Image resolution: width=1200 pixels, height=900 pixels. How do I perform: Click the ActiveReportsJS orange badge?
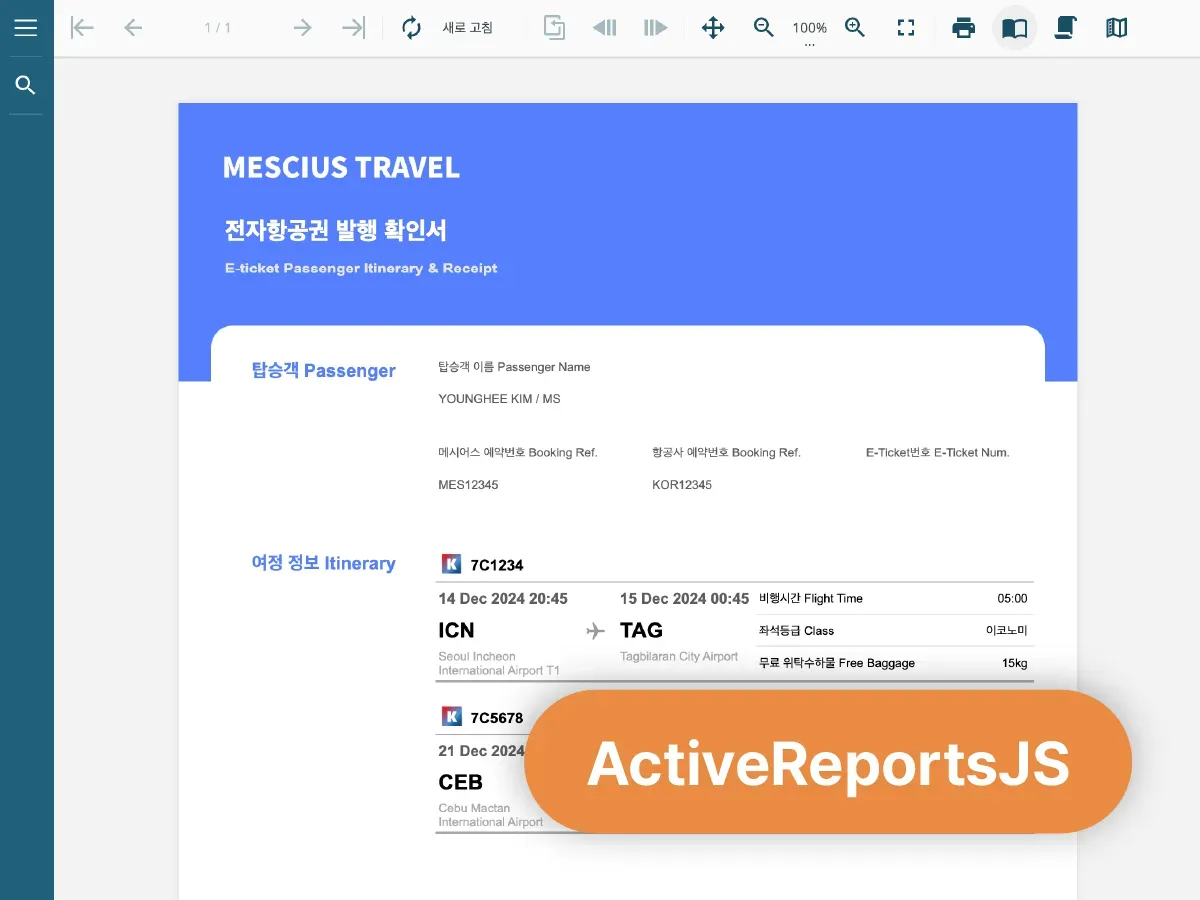tap(828, 762)
